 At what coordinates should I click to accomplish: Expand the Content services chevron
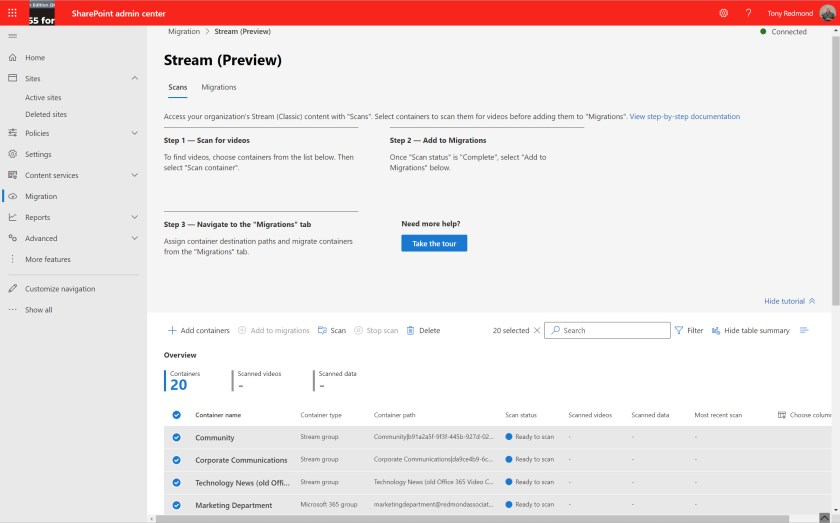(x=134, y=175)
